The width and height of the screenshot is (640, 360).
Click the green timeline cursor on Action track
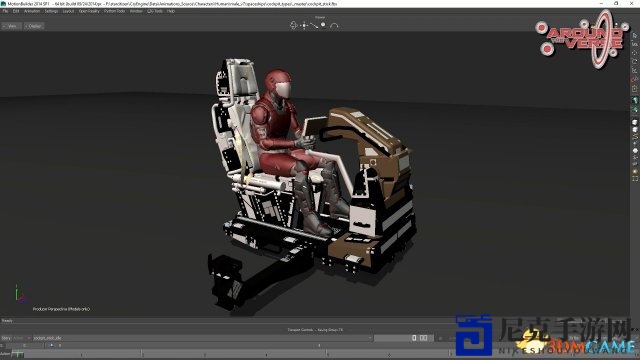tap(18, 353)
